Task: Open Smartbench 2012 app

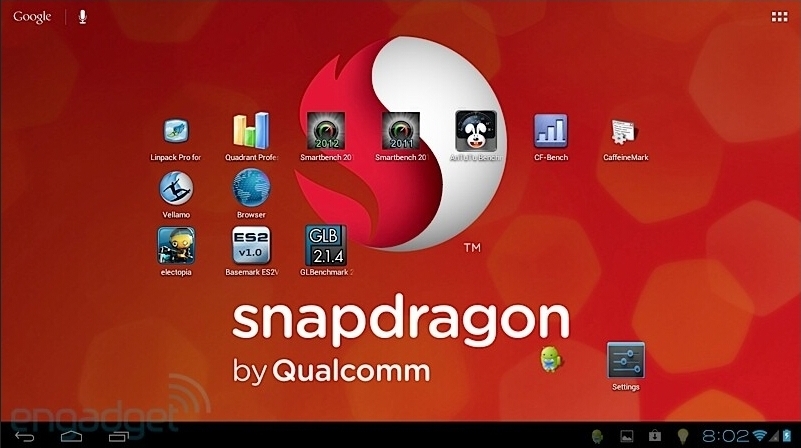Action: [x=326, y=131]
